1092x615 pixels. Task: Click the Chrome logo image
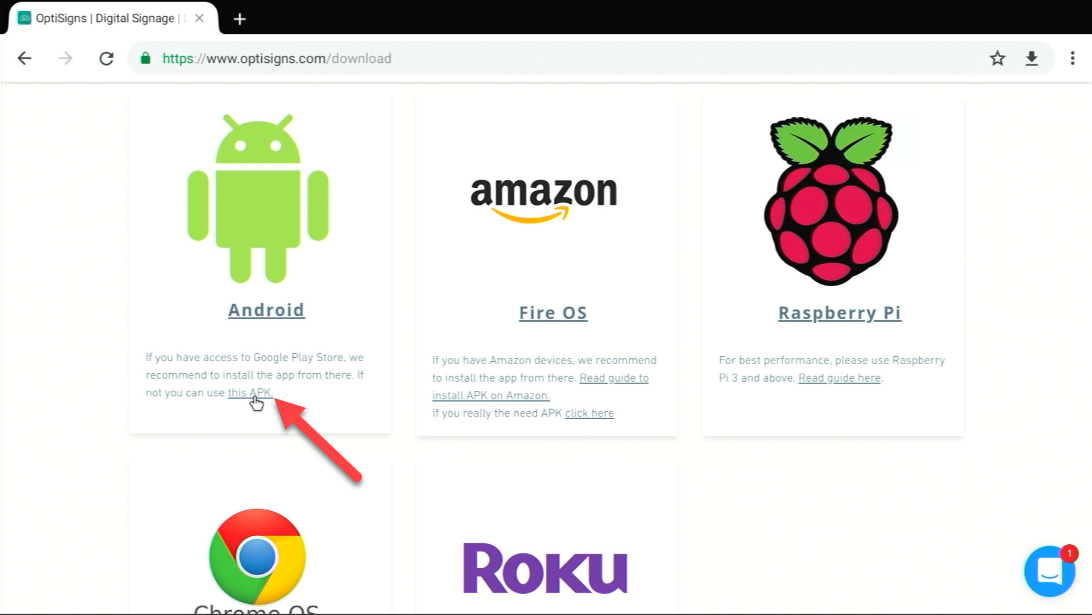tap(257, 556)
